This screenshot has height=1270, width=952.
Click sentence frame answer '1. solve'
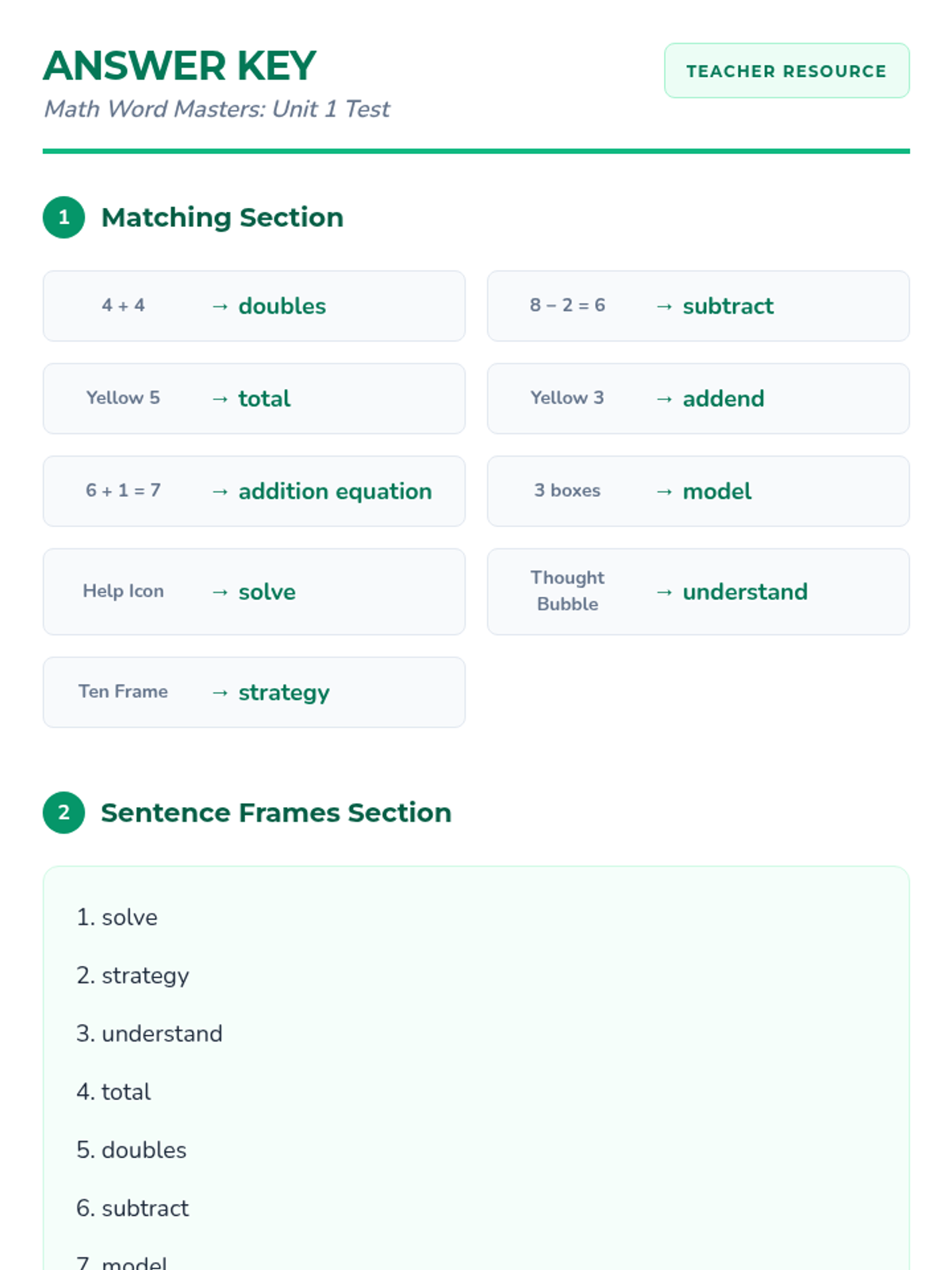click(117, 918)
